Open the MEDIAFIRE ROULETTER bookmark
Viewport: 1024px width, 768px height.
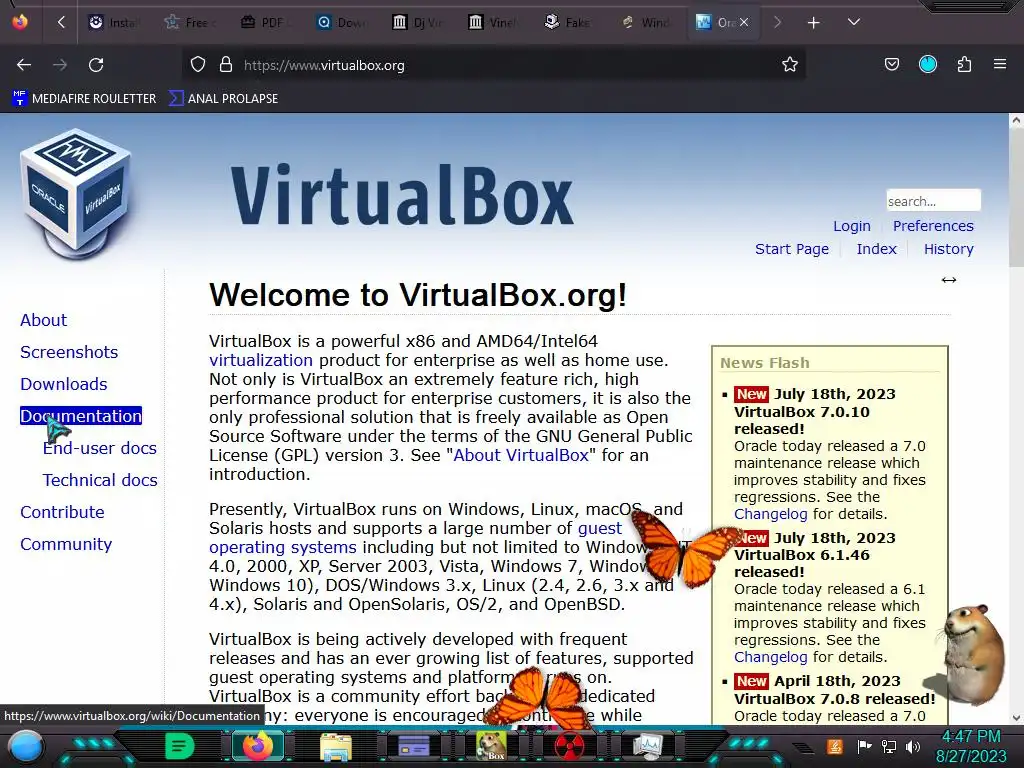tap(84, 99)
